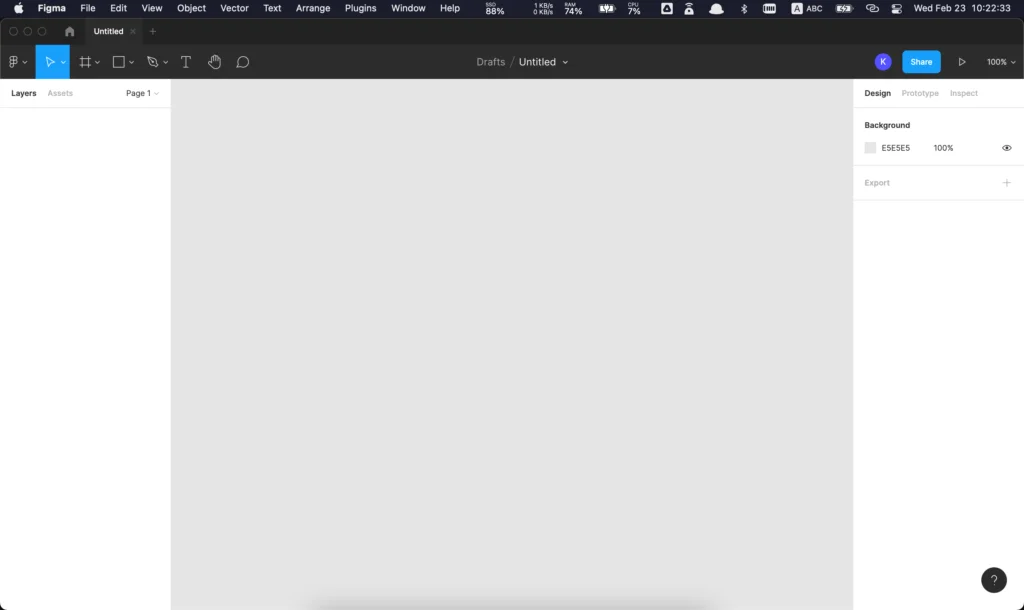Select the Pen tool
Viewport: 1024px width, 610px height.
[151, 61]
